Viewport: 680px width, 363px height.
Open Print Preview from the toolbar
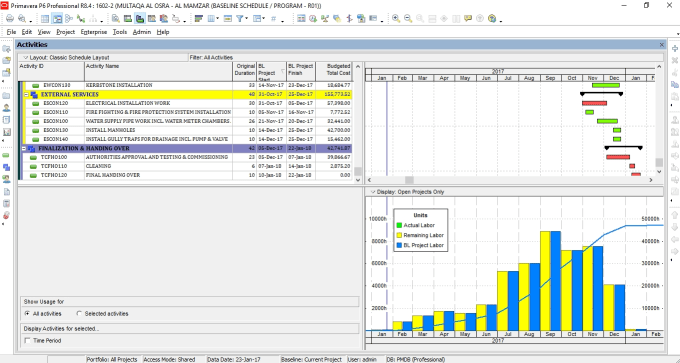coord(22,19)
